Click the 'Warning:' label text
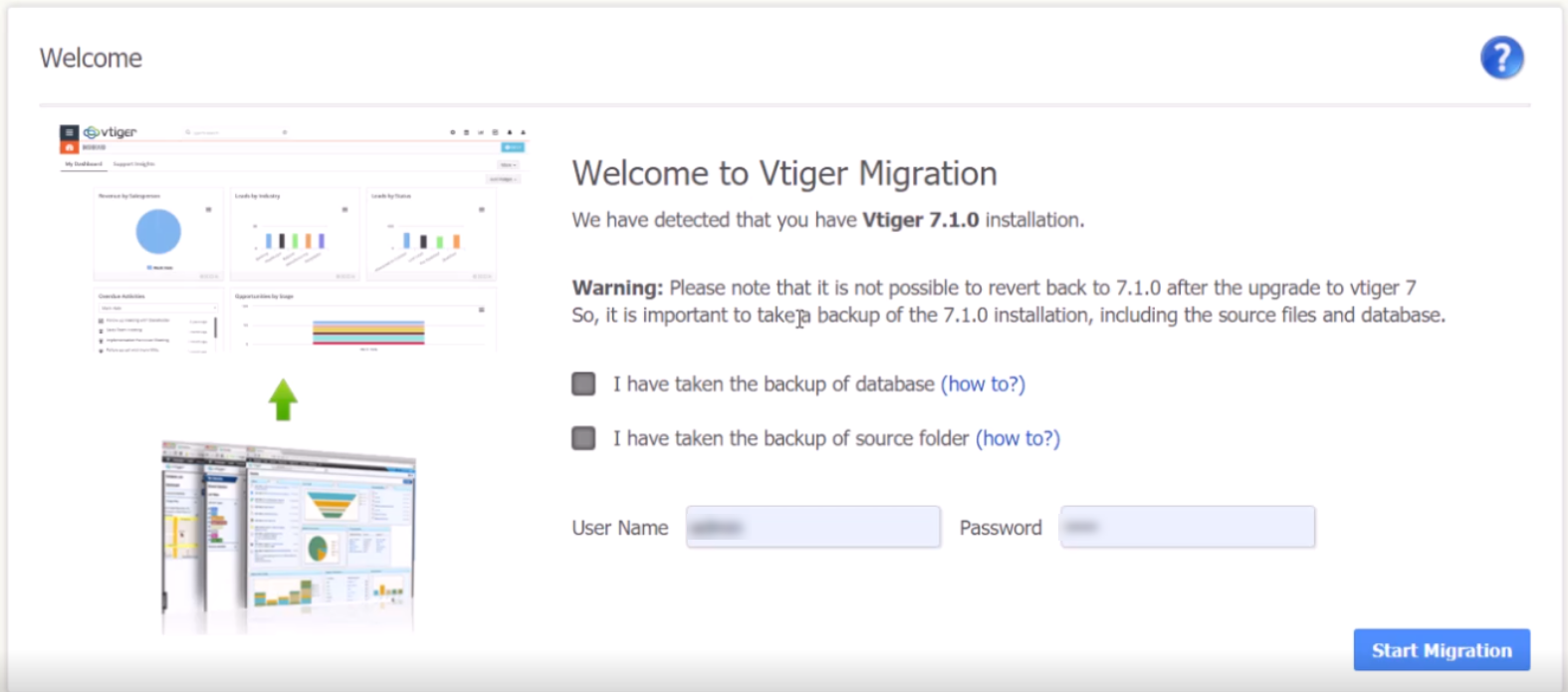This screenshot has width=1568, height=692. click(x=617, y=288)
